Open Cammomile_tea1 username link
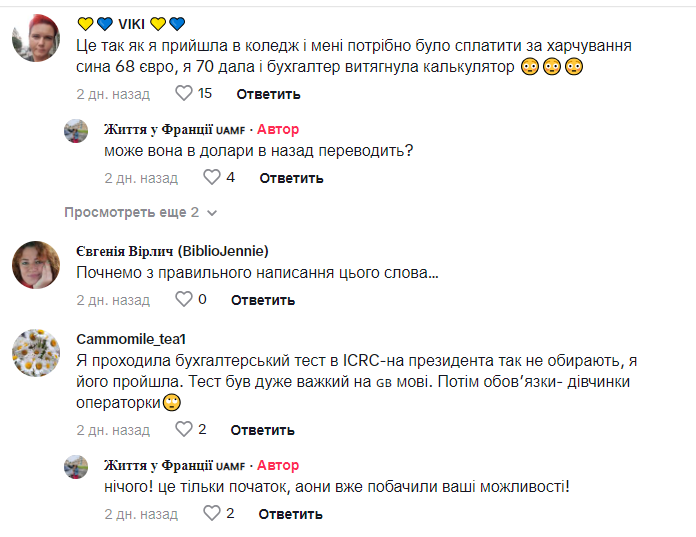The height and width of the screenshot is (537, 696). [131, 338]
